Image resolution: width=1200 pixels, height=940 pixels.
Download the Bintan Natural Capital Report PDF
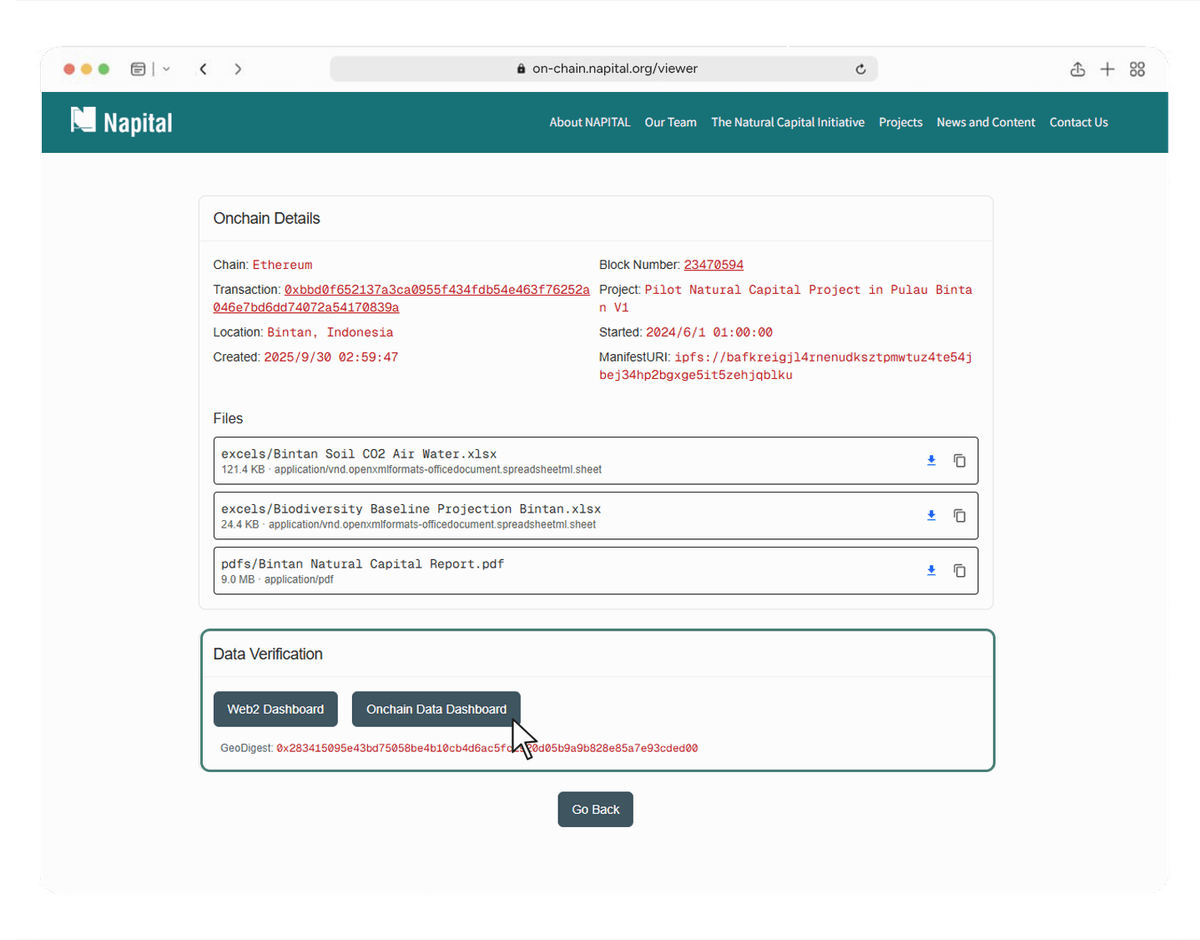pos(931,571)
